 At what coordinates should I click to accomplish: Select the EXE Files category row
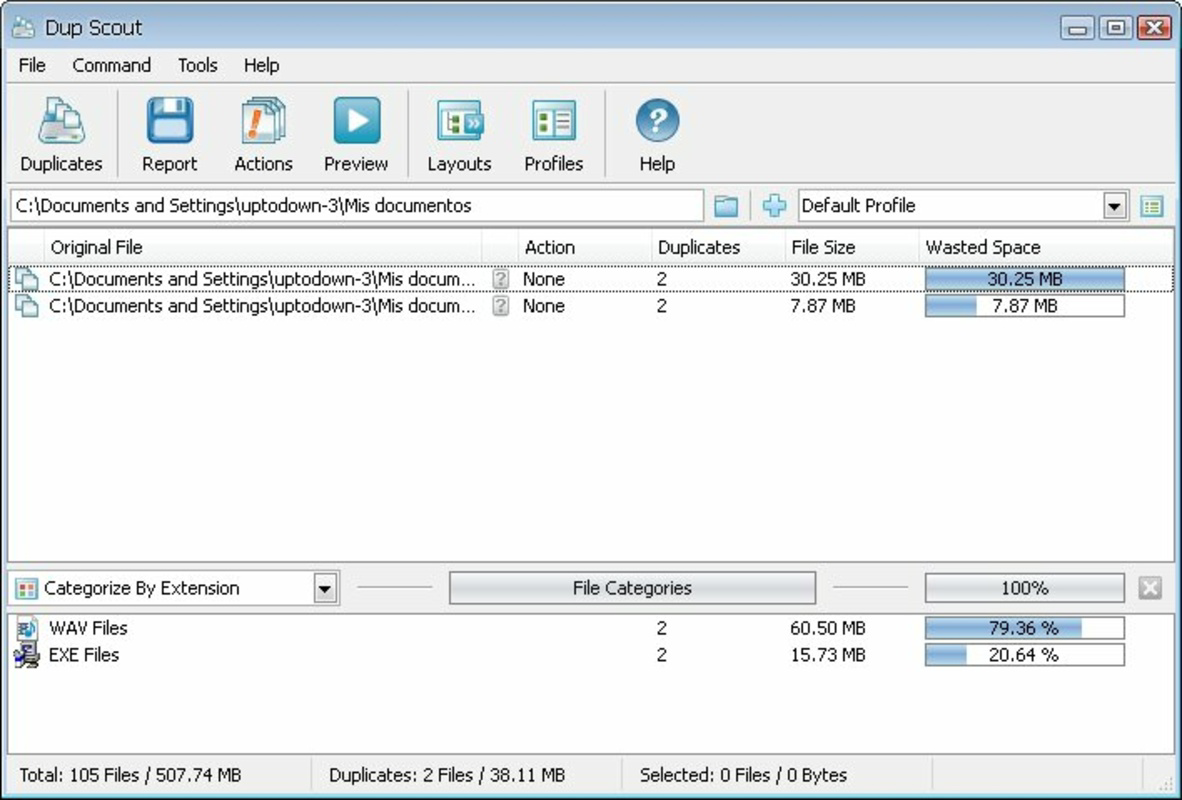click(x=591, y=654)
